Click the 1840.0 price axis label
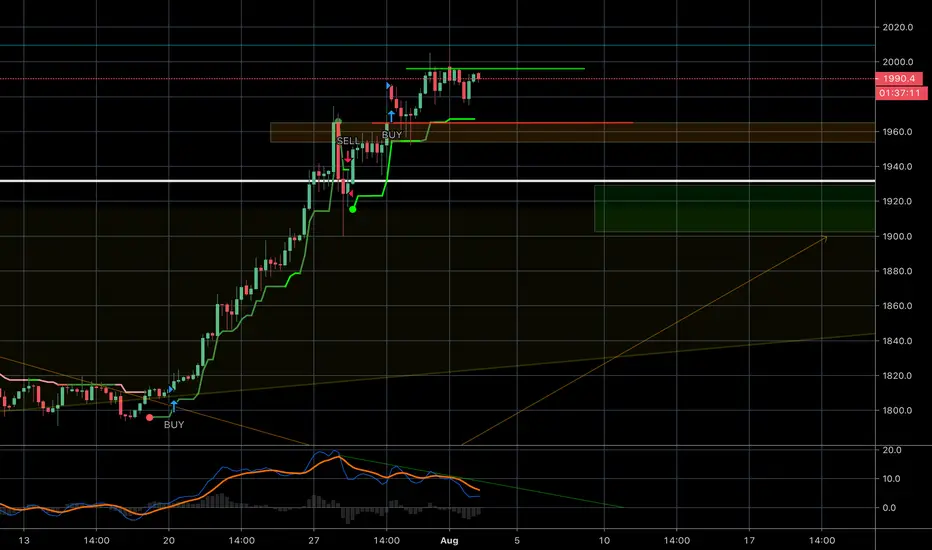This screenshot has height=550, width=932. [x=898, y=341]
